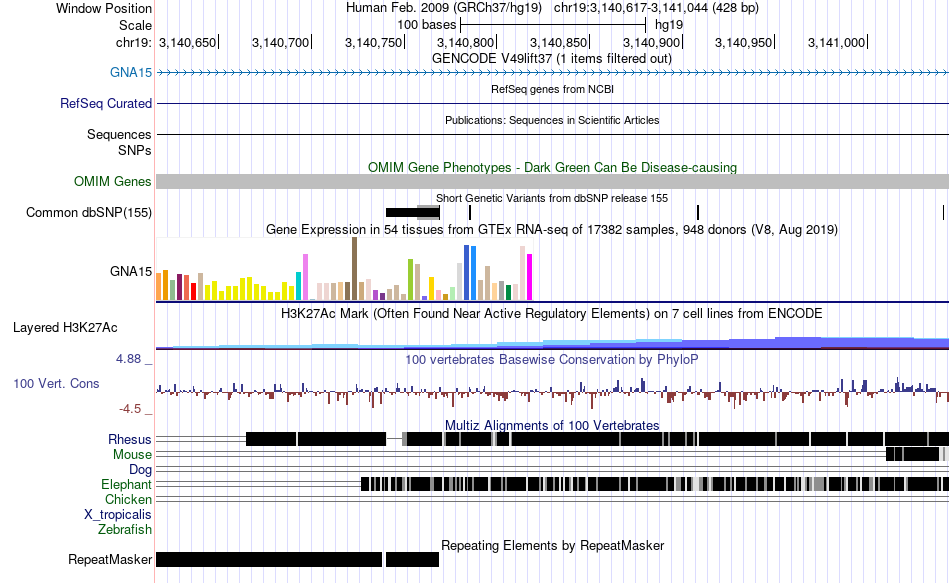Image resolution: width=950 pixels, height=583 pixels.
Task: Click 'Human Feb. 2009 (GRCh37/hg19)' assembly text
Action: [x=446, y=8]
